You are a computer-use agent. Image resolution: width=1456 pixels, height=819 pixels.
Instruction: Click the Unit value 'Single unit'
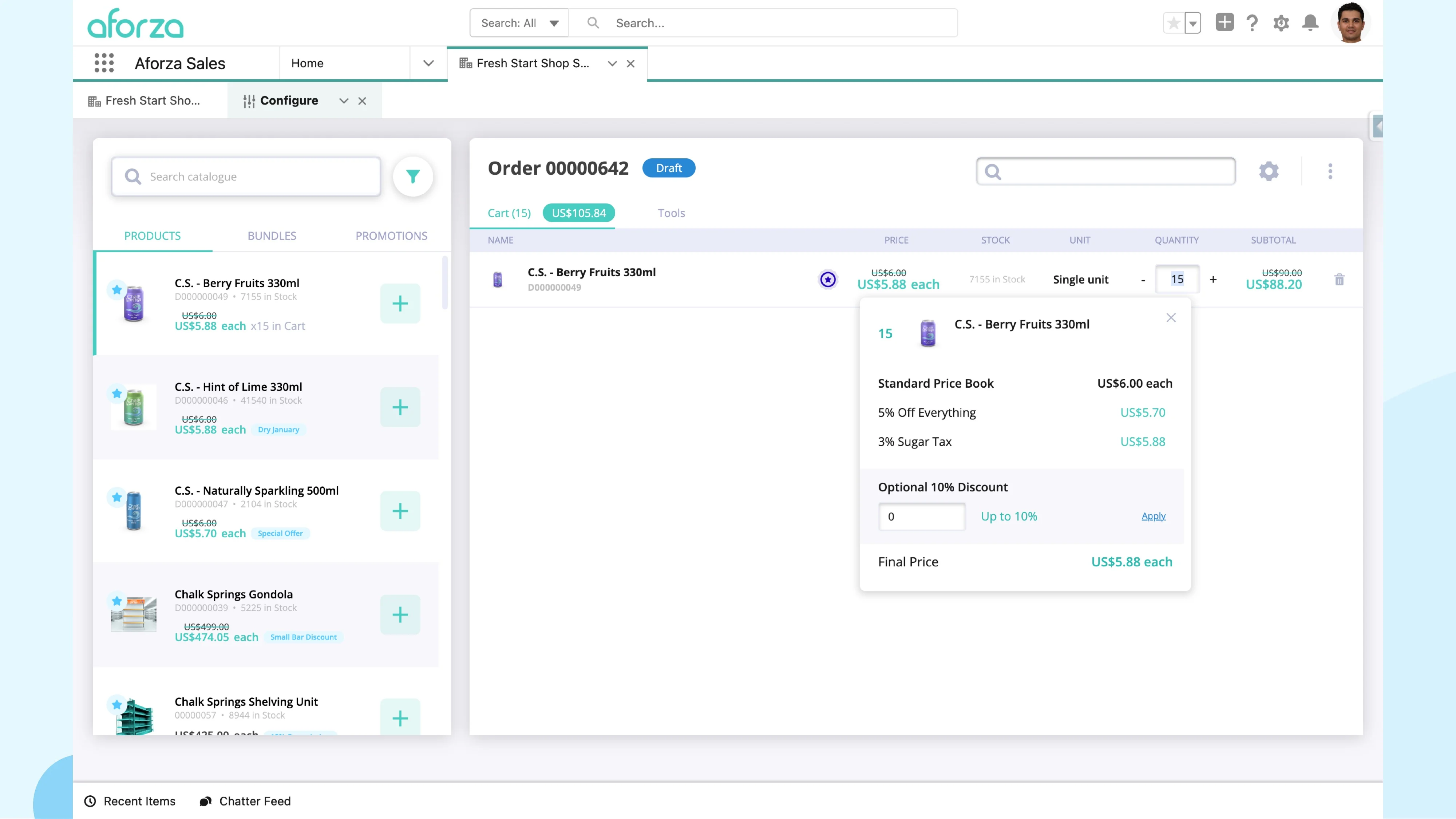[1080, 279]
